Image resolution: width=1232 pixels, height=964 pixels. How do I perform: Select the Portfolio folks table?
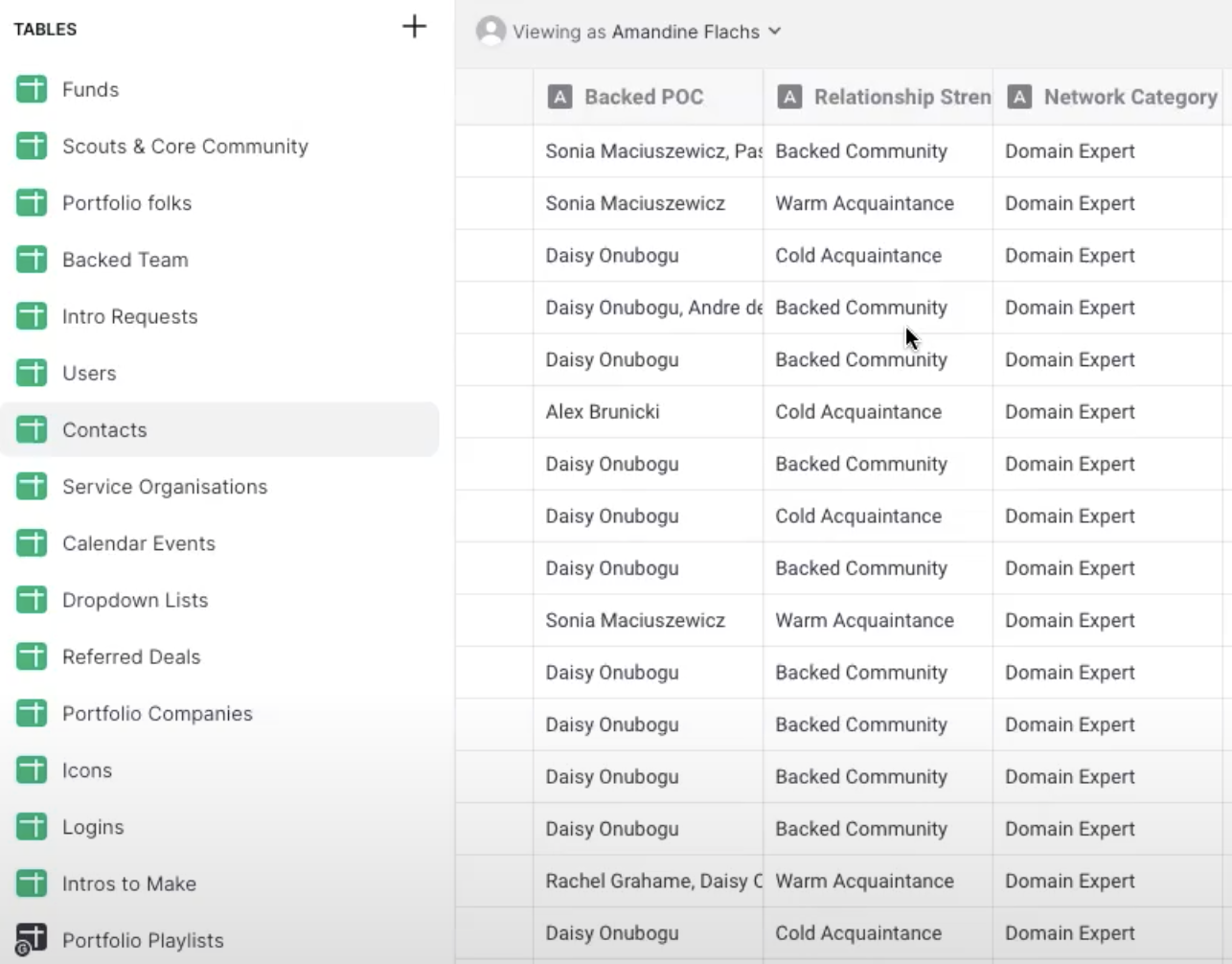pyautogui.click(x=126, y=202)
